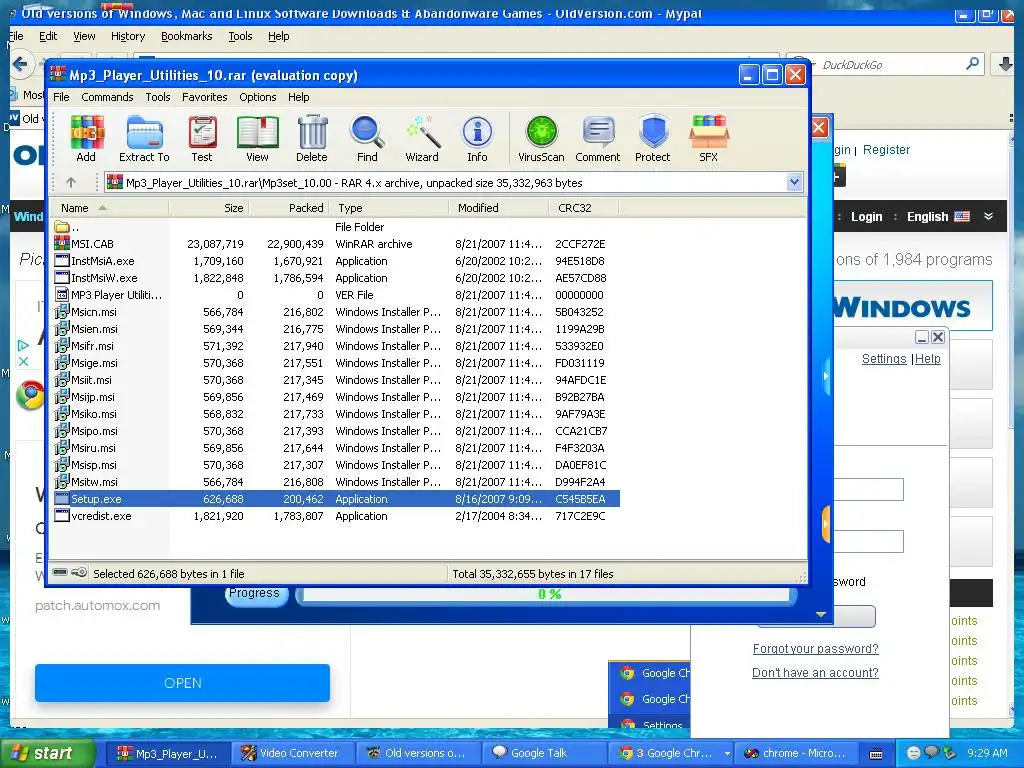The width and height of the screenshot is (1024, 768).
Task: Open the Help link in Google Talk
Action: (927, 359)
